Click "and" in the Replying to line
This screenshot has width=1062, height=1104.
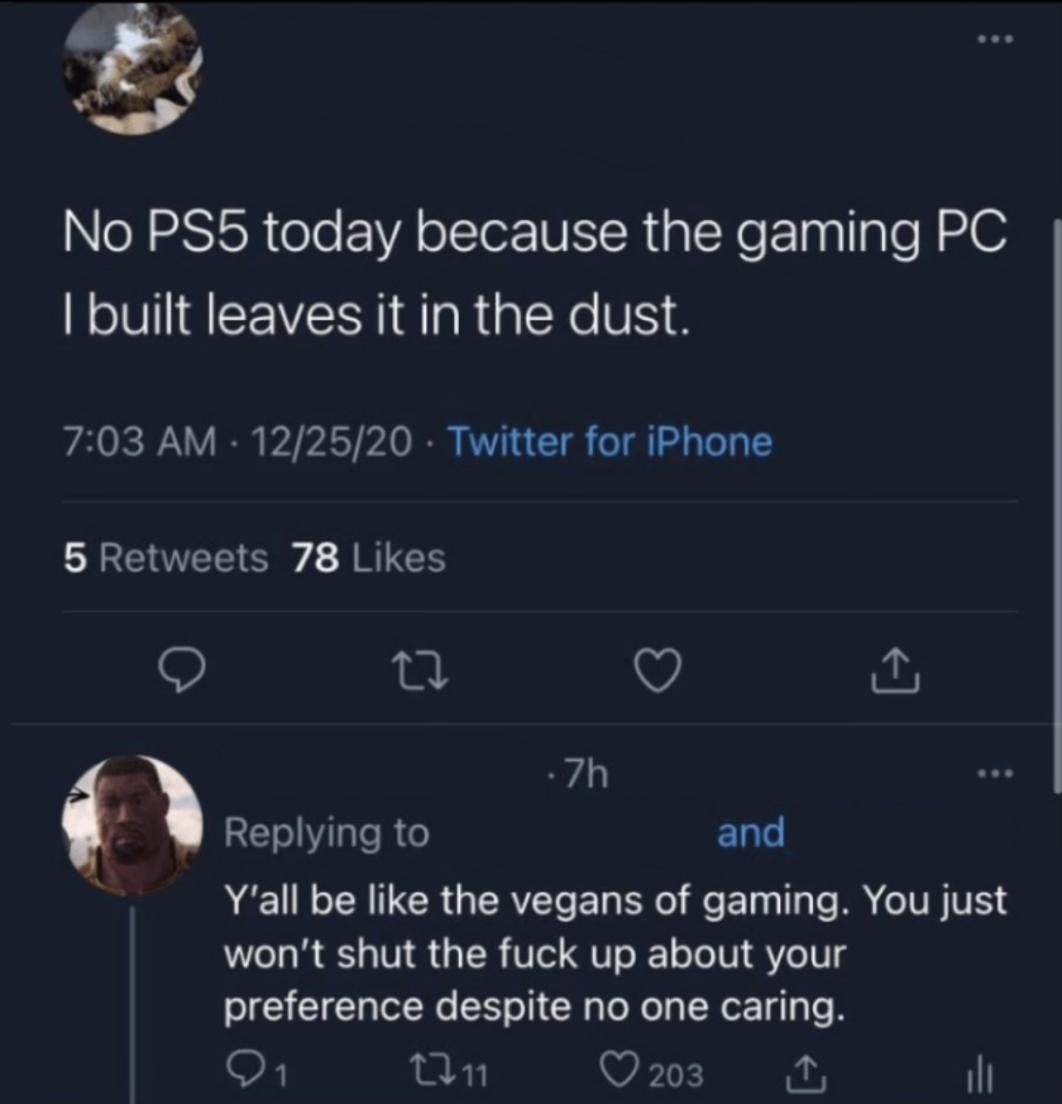point(751,832)
